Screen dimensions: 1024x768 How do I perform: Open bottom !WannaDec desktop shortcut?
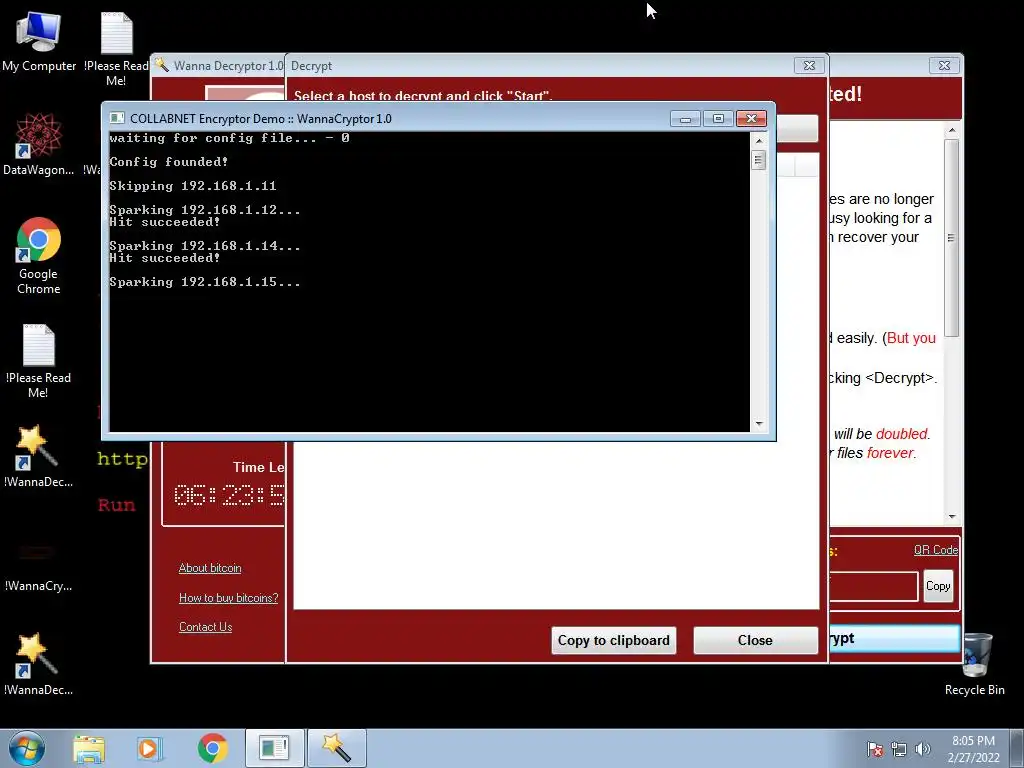pyautogui.click(x=39, y=664)
